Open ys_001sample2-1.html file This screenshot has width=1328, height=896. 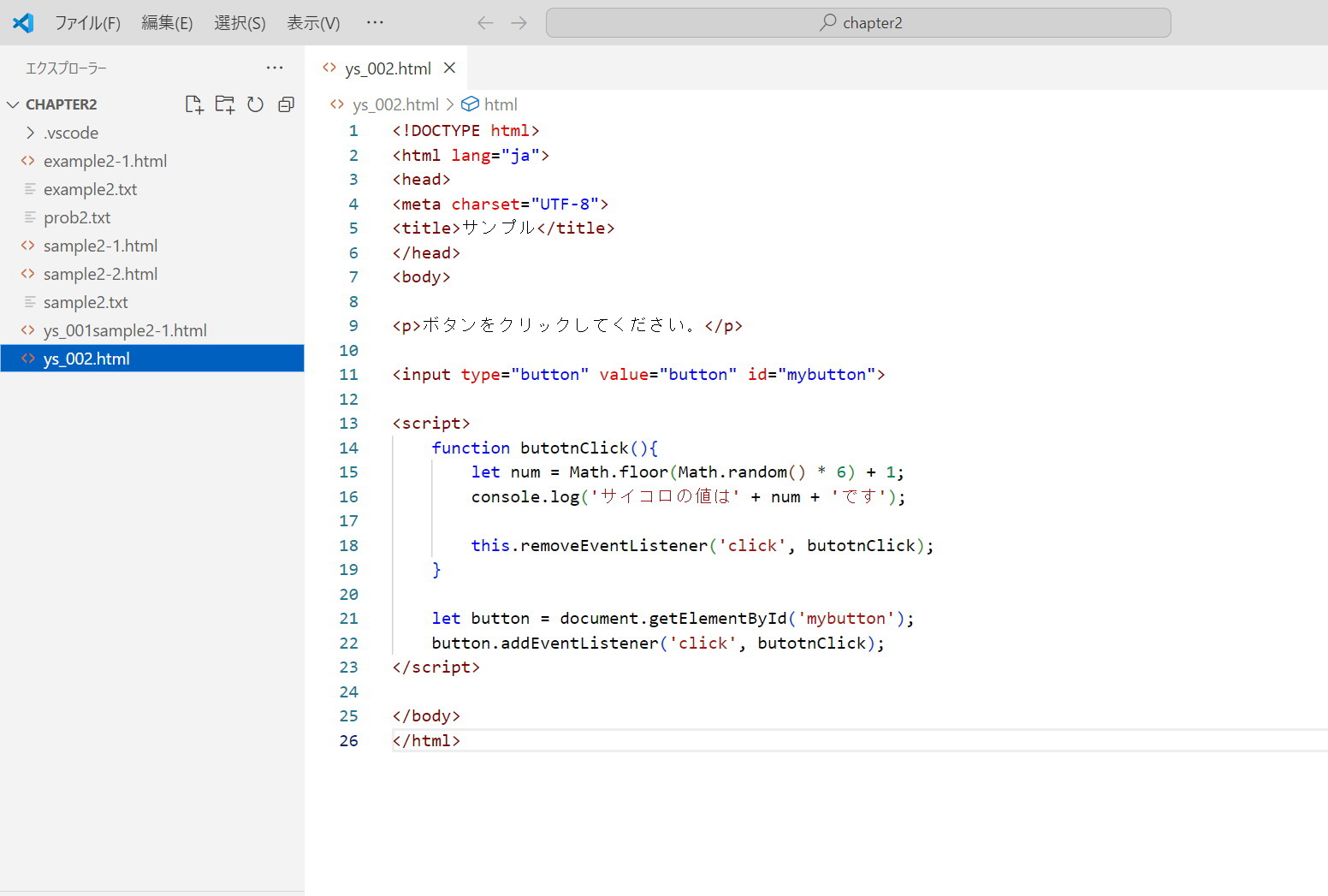tap(152, 330)
